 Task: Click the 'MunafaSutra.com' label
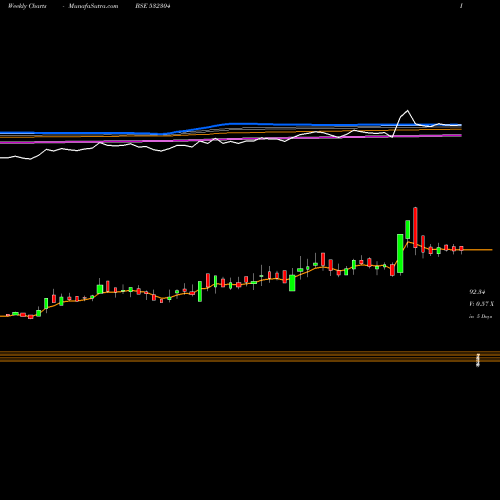pos(93,6)
